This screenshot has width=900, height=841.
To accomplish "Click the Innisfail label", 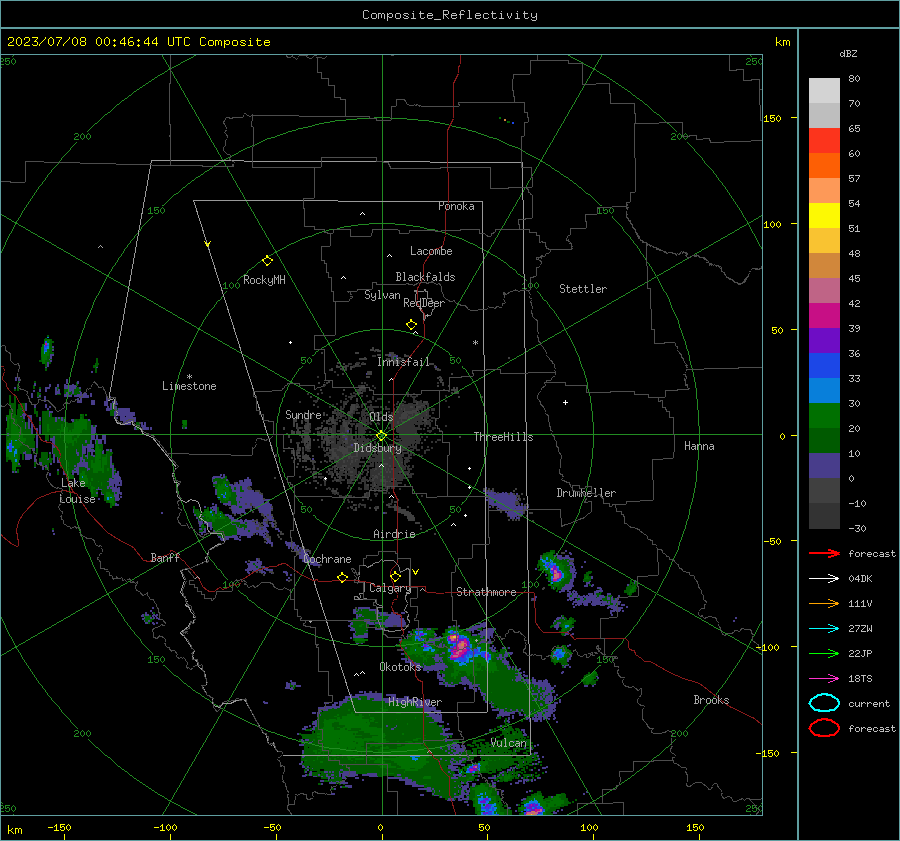I will click(403, 362).
